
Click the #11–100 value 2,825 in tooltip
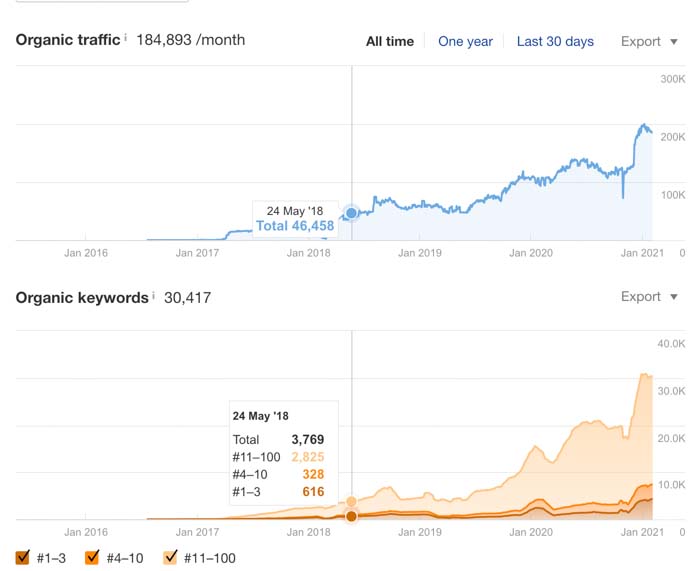[x=308, y=457]
